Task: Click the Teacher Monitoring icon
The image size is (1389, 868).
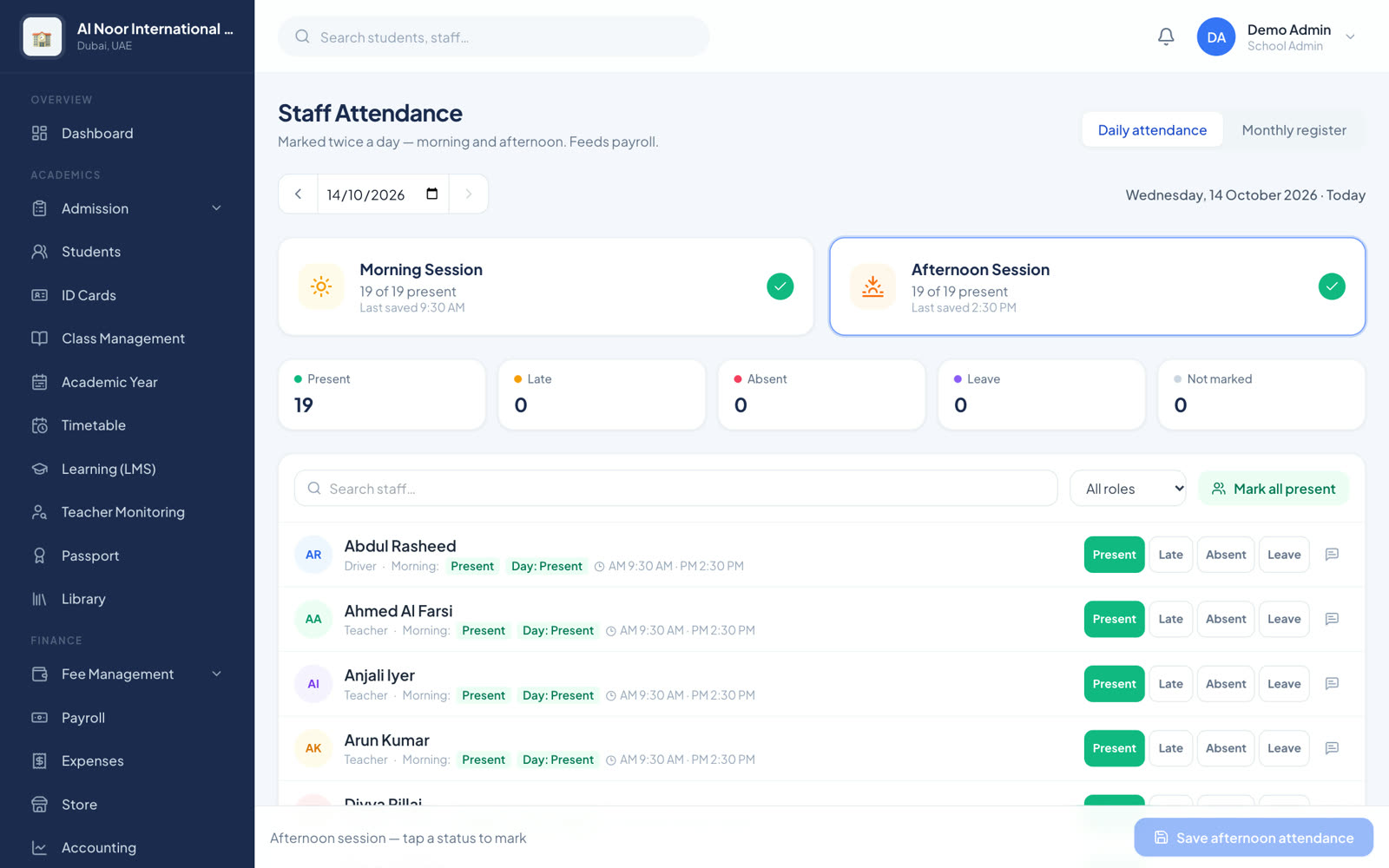Action: [x=40, y=512]
